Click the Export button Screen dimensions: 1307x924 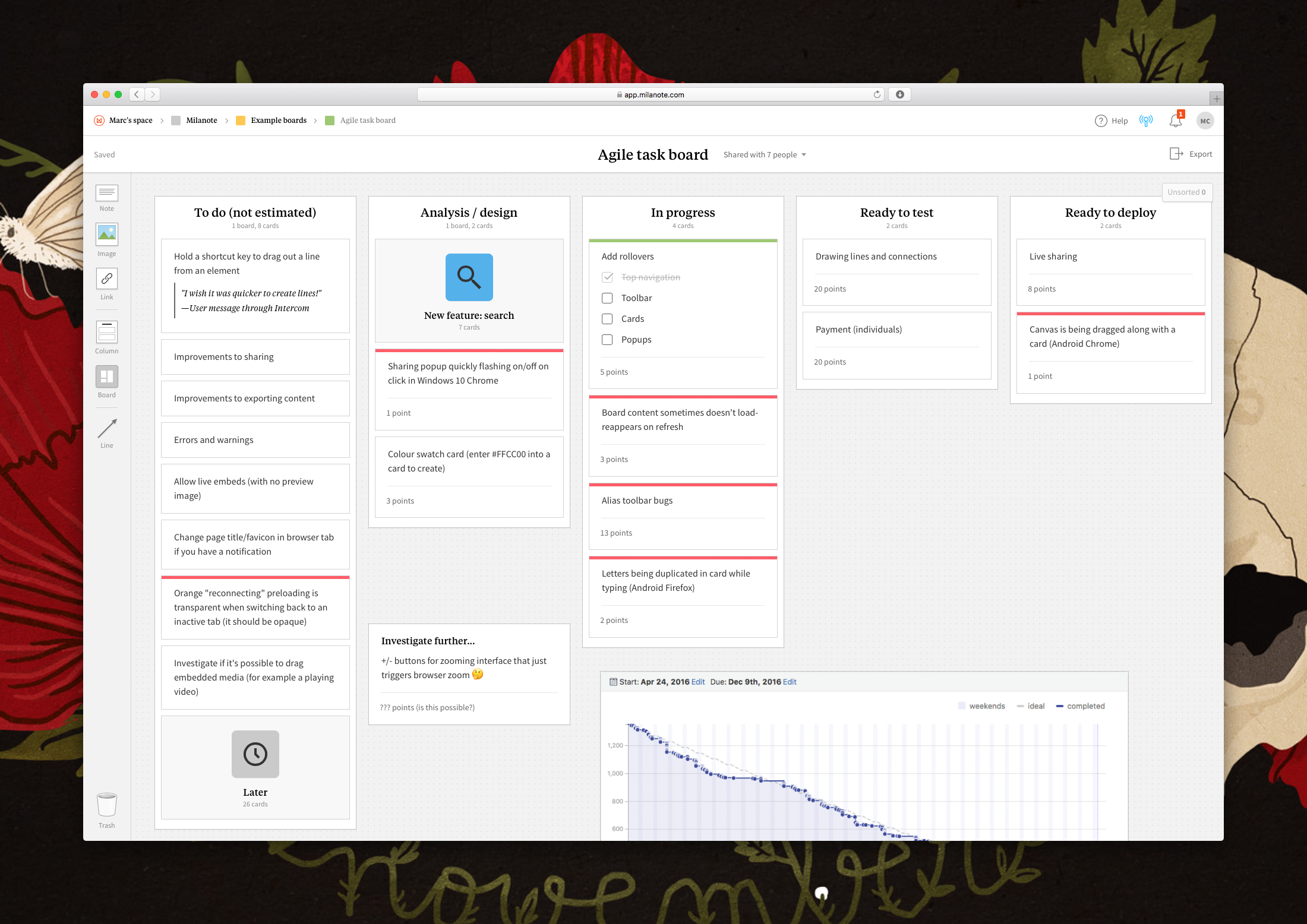(1191, 154)
